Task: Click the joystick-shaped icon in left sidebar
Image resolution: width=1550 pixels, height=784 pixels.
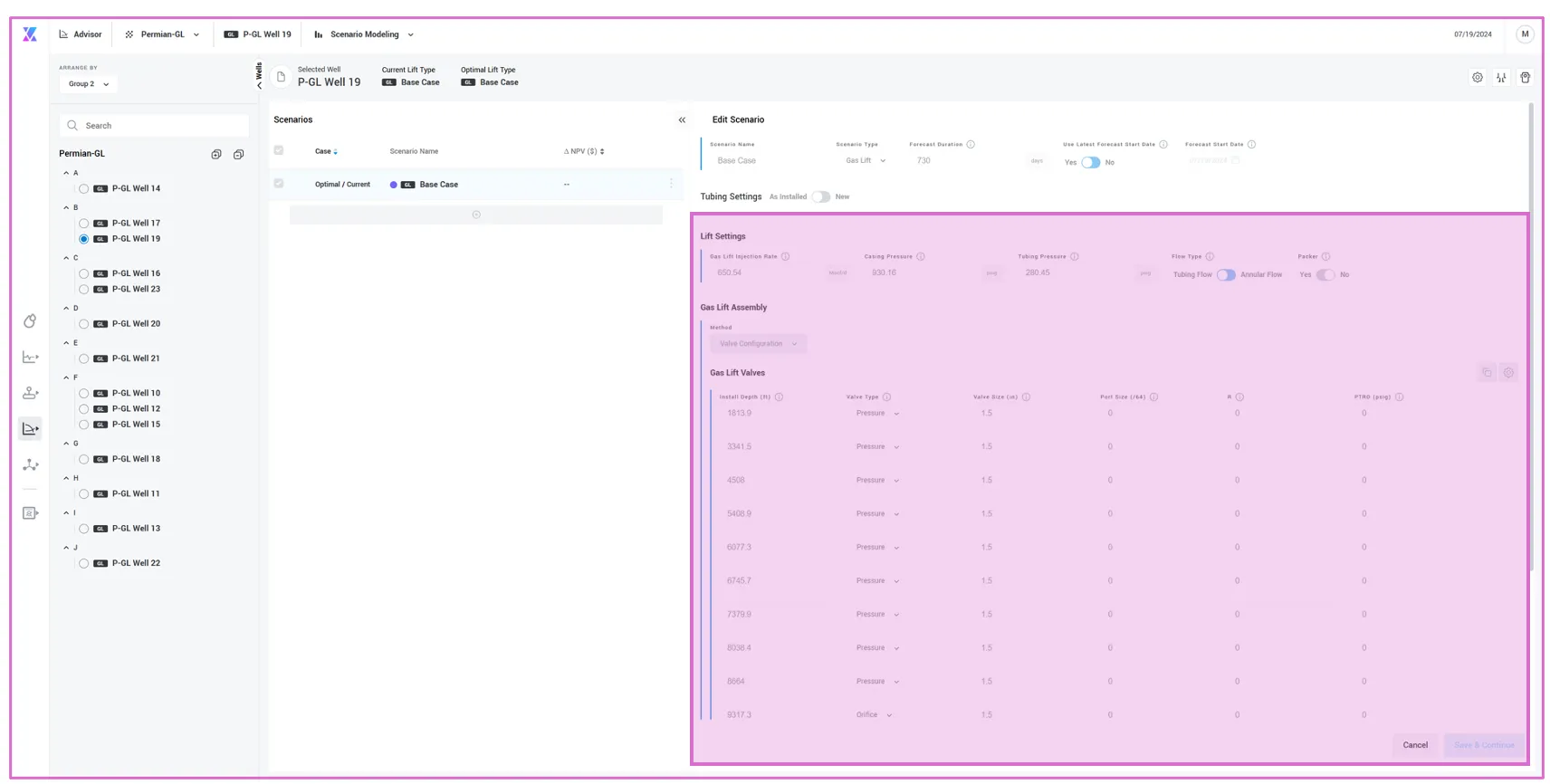Action: point(30,393)
